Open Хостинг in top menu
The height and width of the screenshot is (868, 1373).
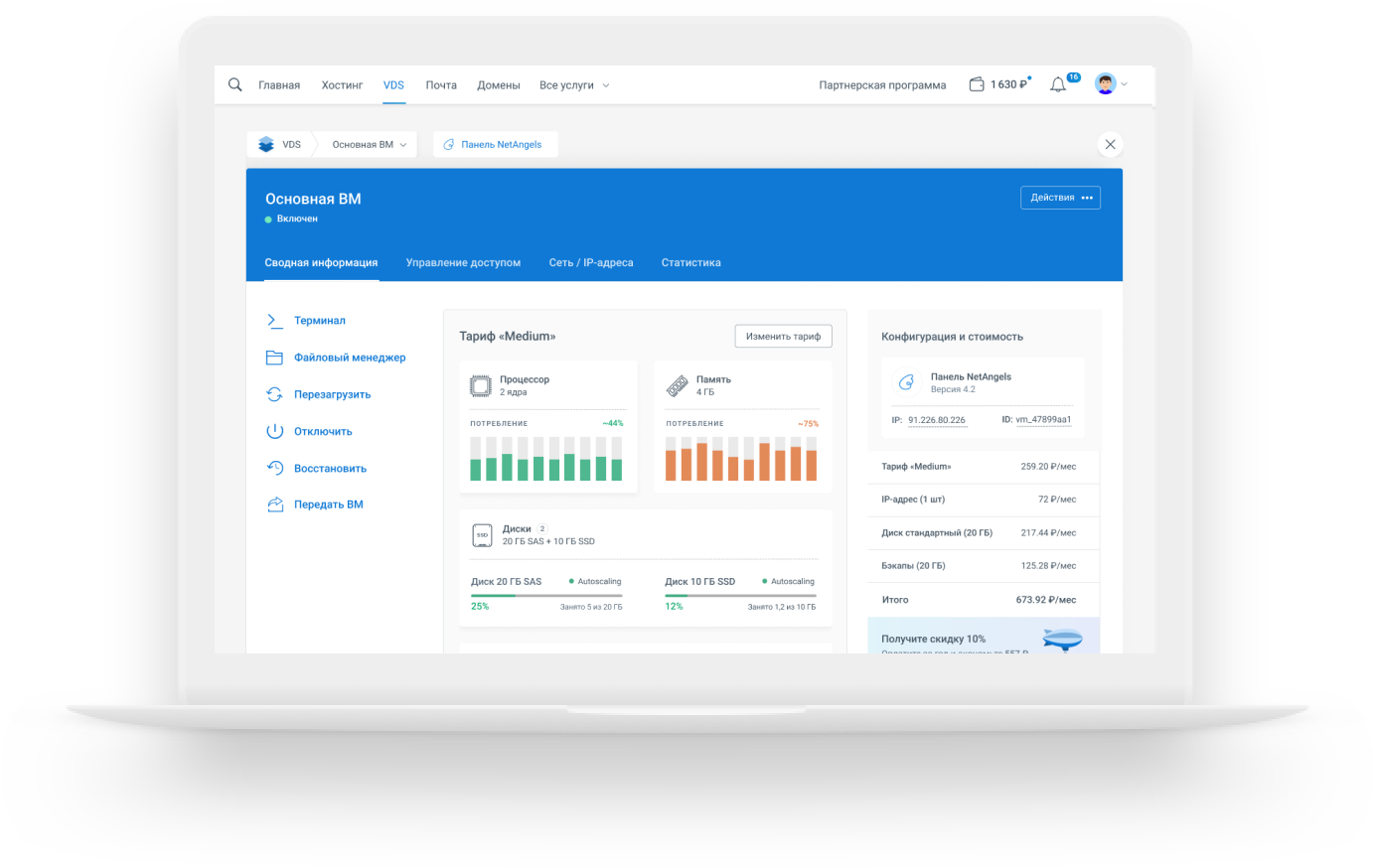[x=342, y=85]
